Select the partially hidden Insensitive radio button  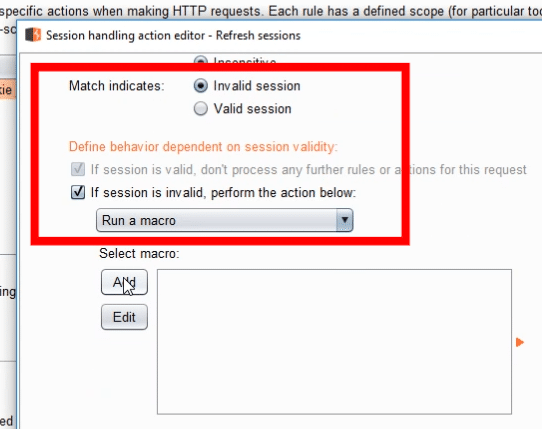[x=201, y=60]
